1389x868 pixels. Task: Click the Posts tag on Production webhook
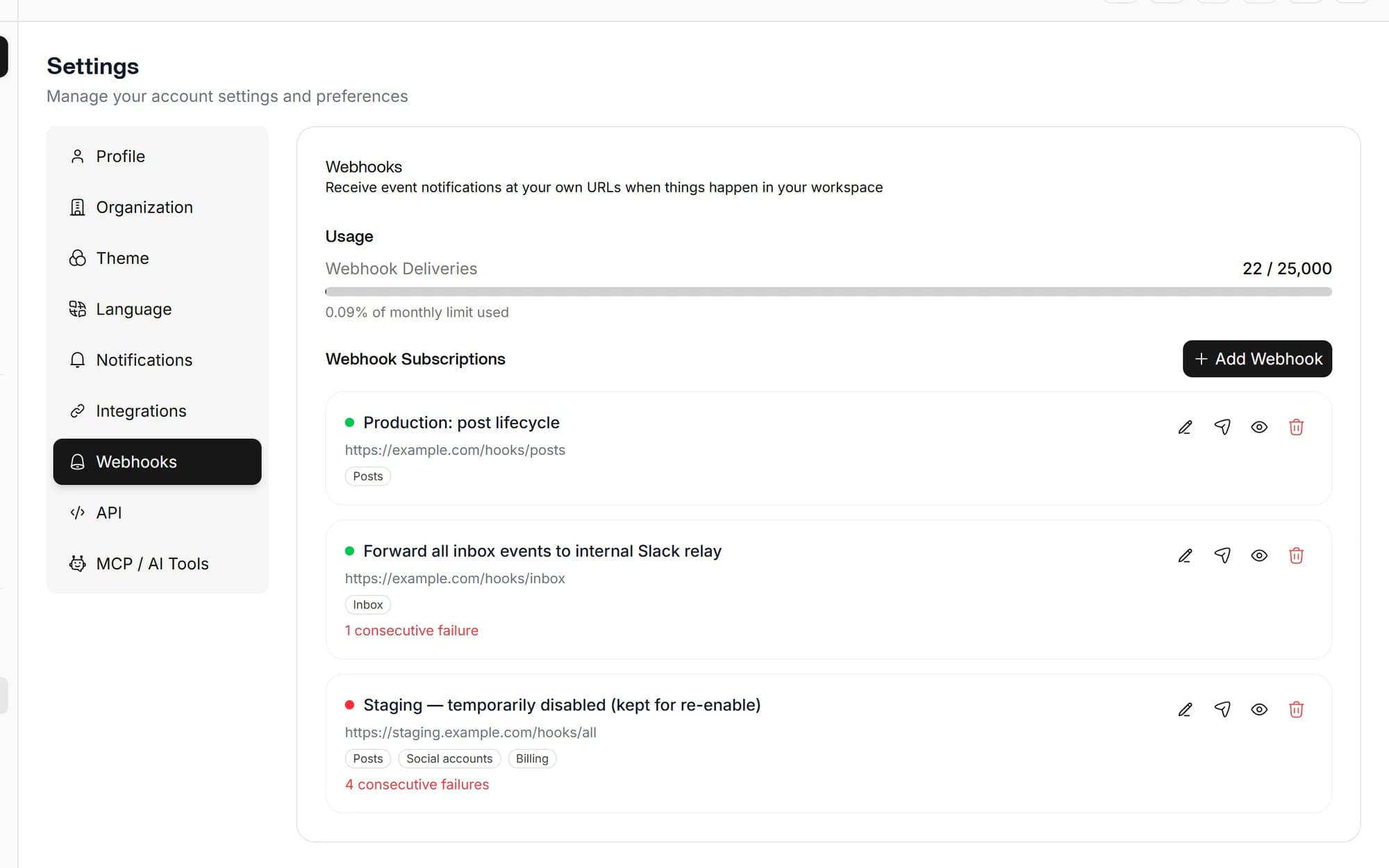367,476
